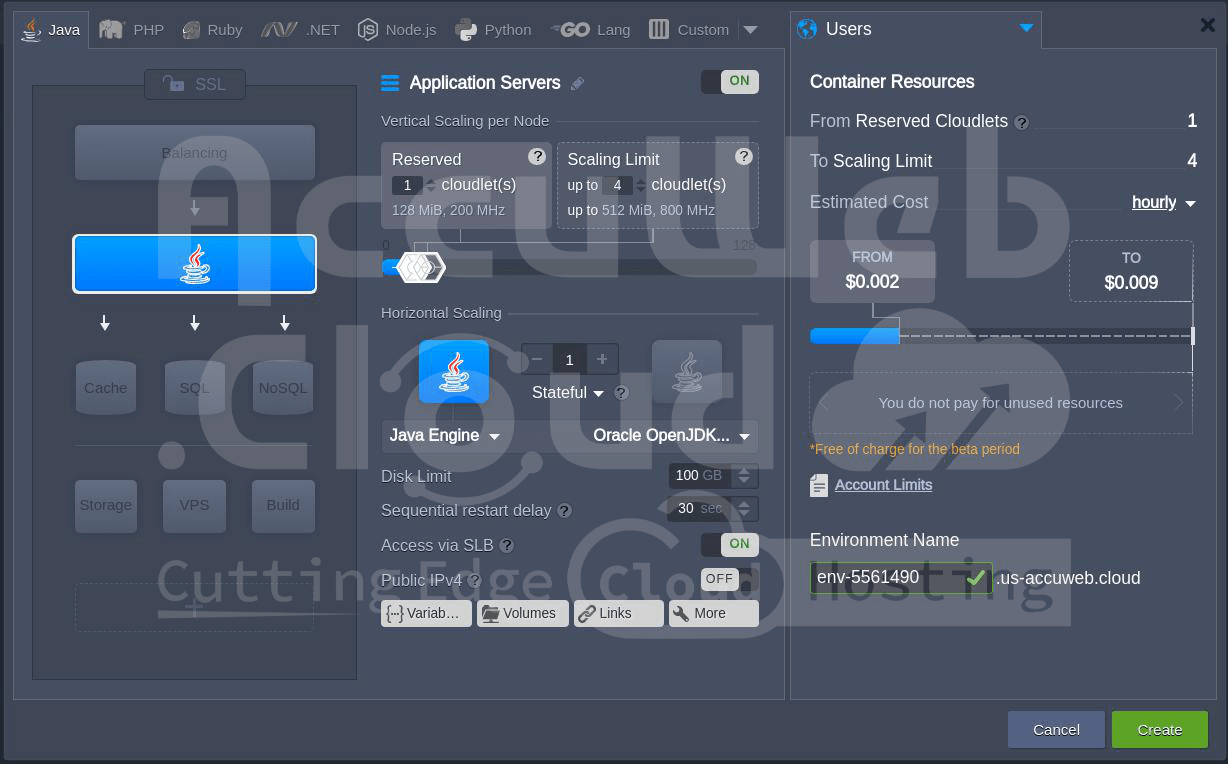The image size is (1228, 764).
Task: Add a Storage node
Action: (106, 505)
